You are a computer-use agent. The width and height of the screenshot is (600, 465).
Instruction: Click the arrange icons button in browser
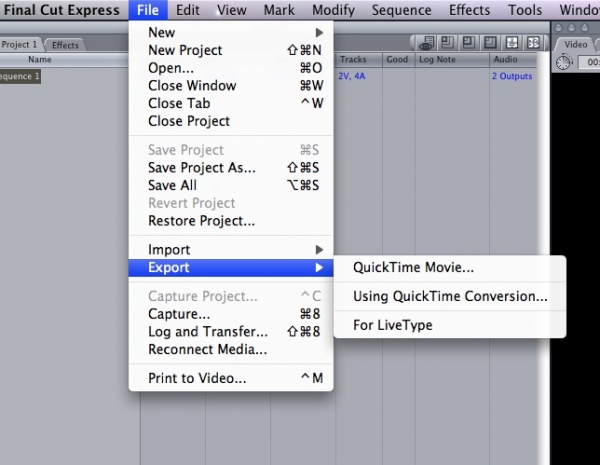pos(511,43)
